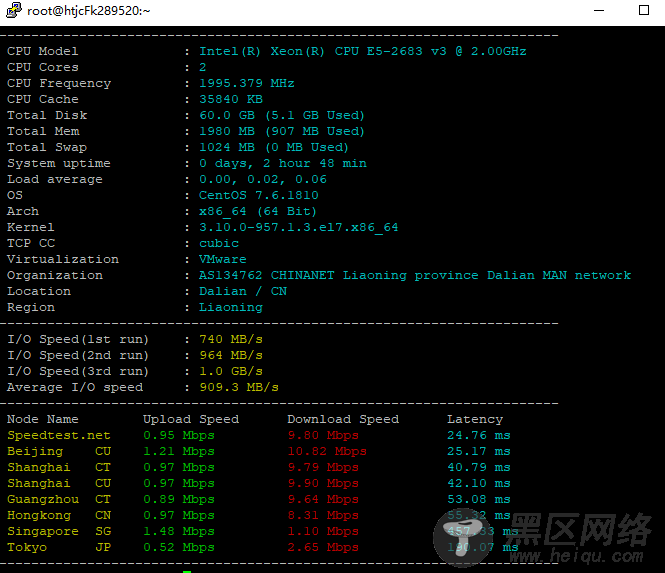Click the 3rd run I/O speed 1.0 GB/s
This screenshot has width=665, height=573.
point(231,372)
